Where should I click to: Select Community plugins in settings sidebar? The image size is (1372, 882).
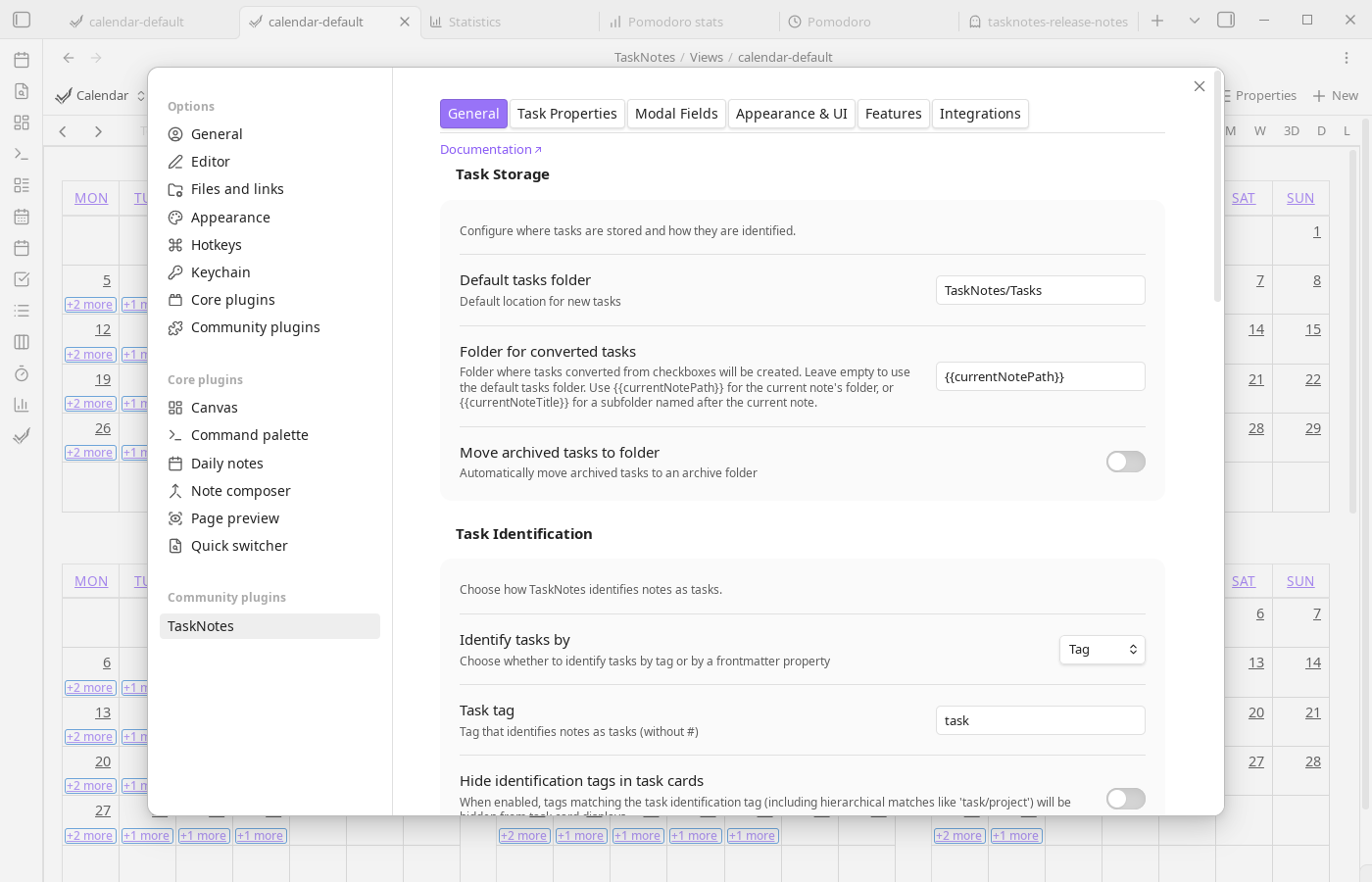pyautogui.click(x=254, y=327)
